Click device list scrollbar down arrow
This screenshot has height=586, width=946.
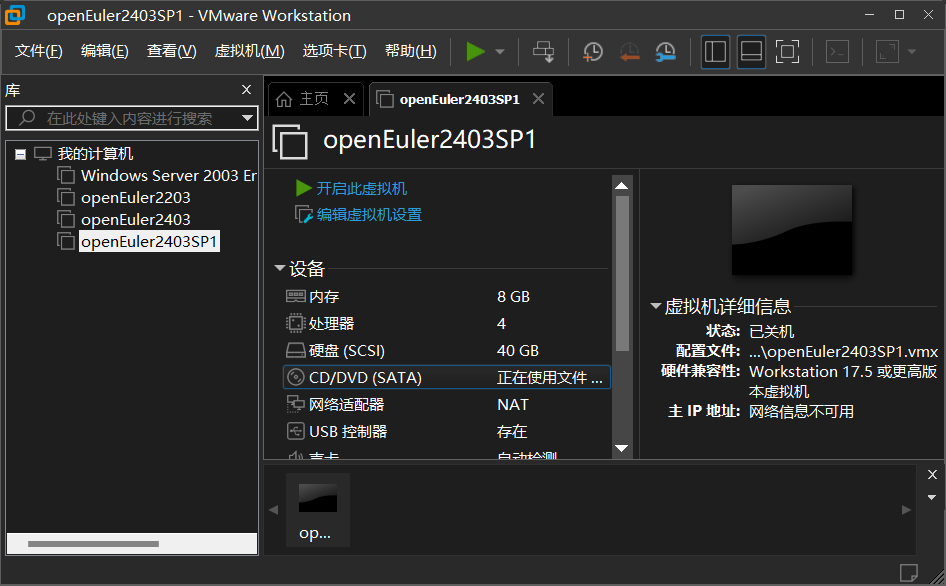tap(621, 448)
